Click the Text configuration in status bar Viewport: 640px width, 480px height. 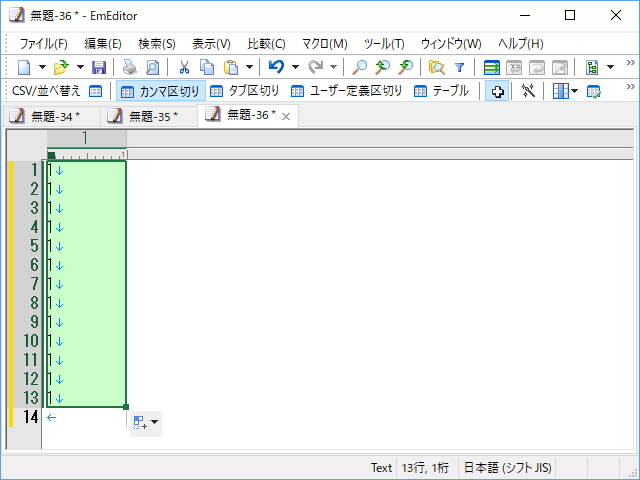coord(381,467)
